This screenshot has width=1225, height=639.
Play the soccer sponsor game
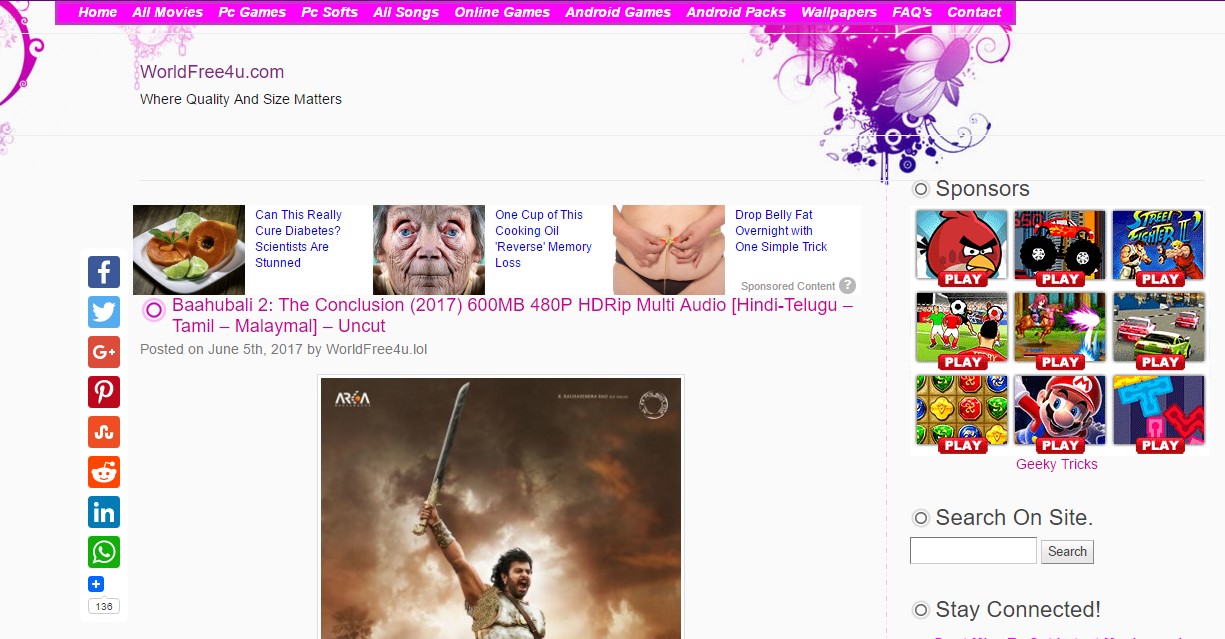961,330
